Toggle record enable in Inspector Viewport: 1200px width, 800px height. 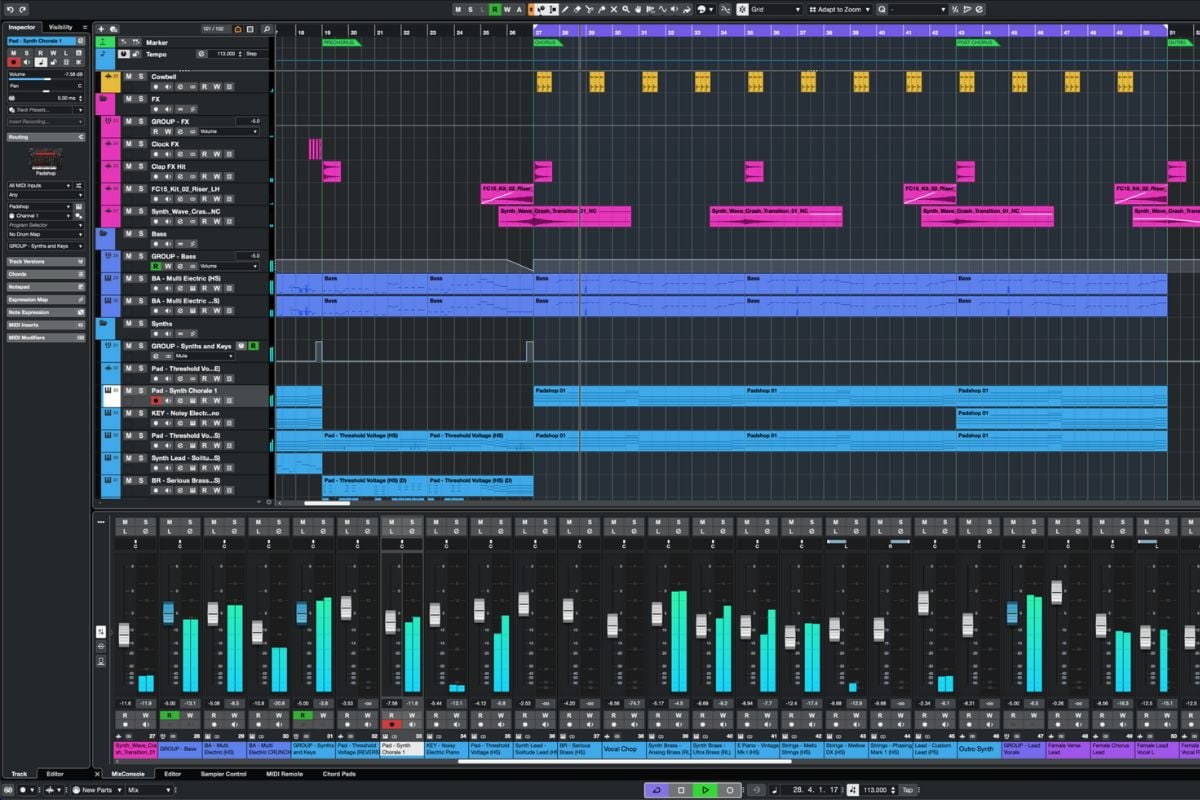coord(14,62)
